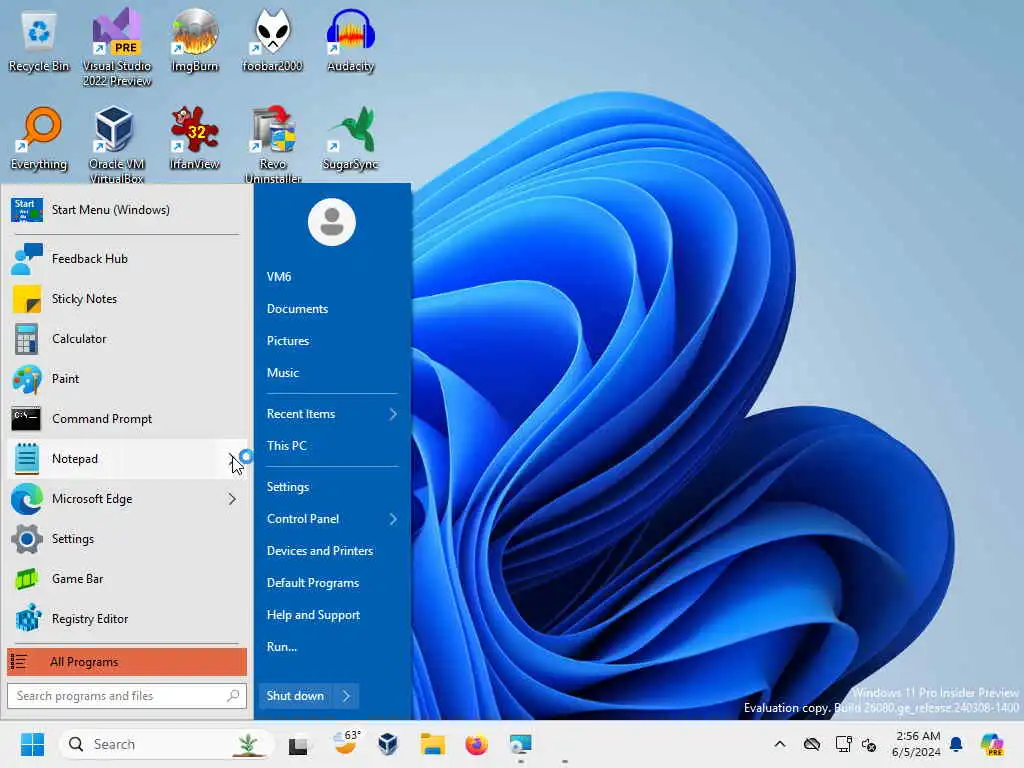Click Shut down button
Screen dimensions: 1024x768
click(295, 696)
